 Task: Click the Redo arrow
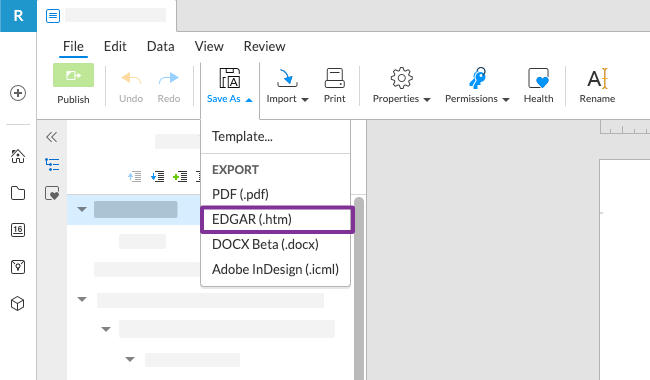point(169,78)
